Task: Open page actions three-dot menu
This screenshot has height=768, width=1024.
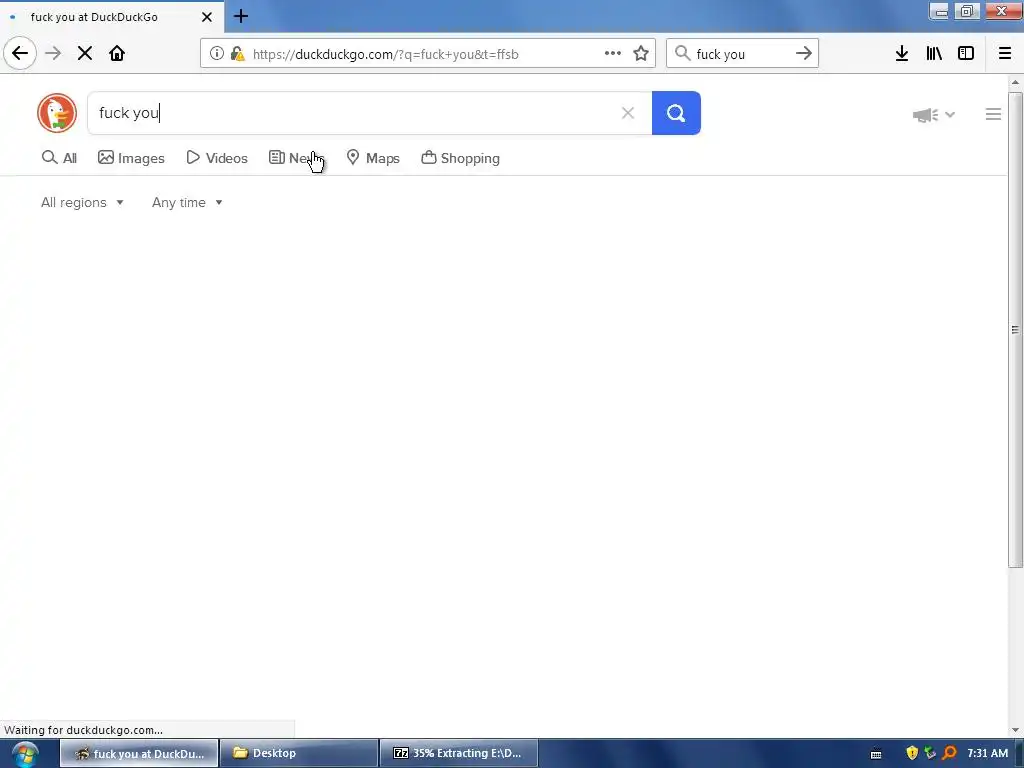Action: point(613,54)
